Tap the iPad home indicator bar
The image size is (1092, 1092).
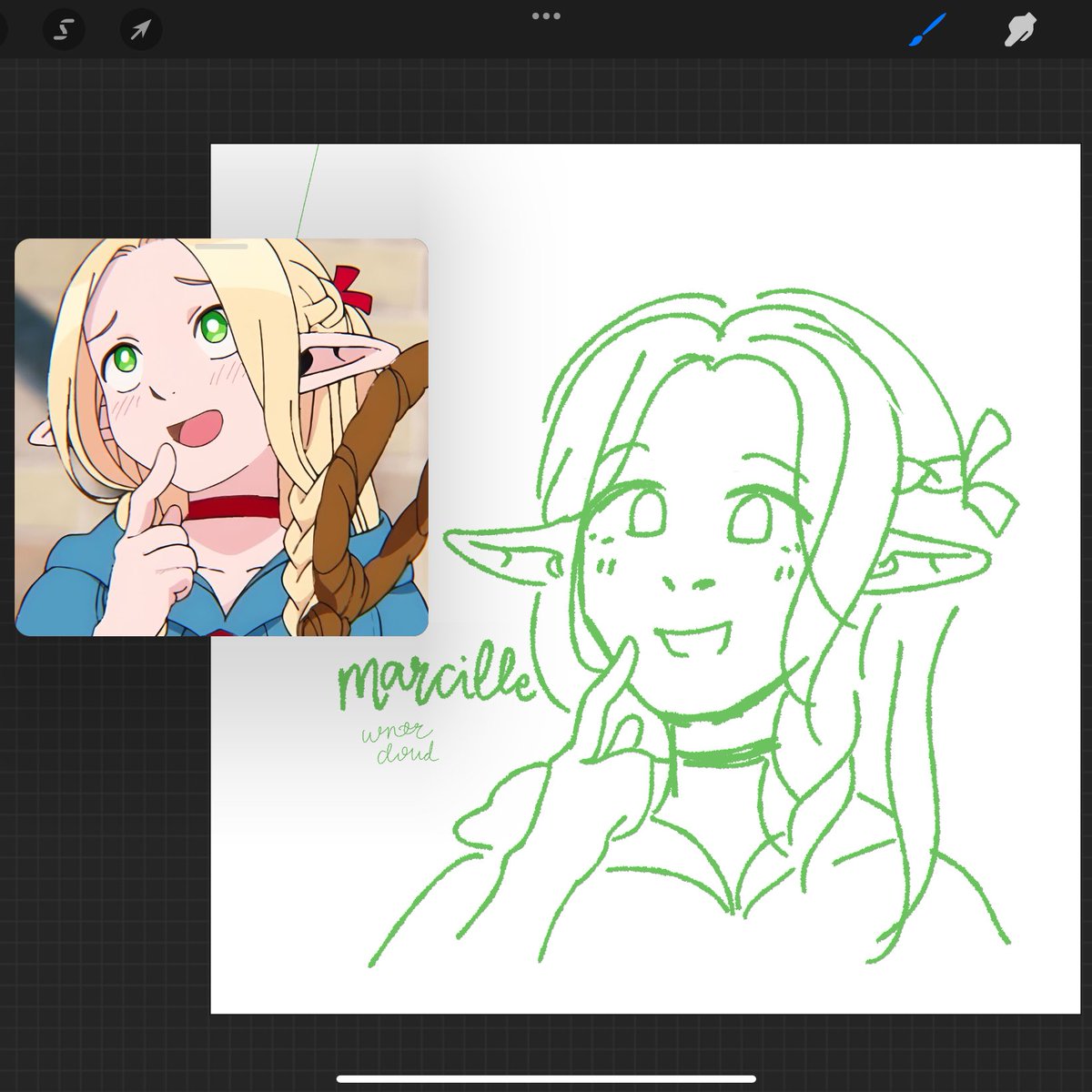click(x=546, y=1079)
